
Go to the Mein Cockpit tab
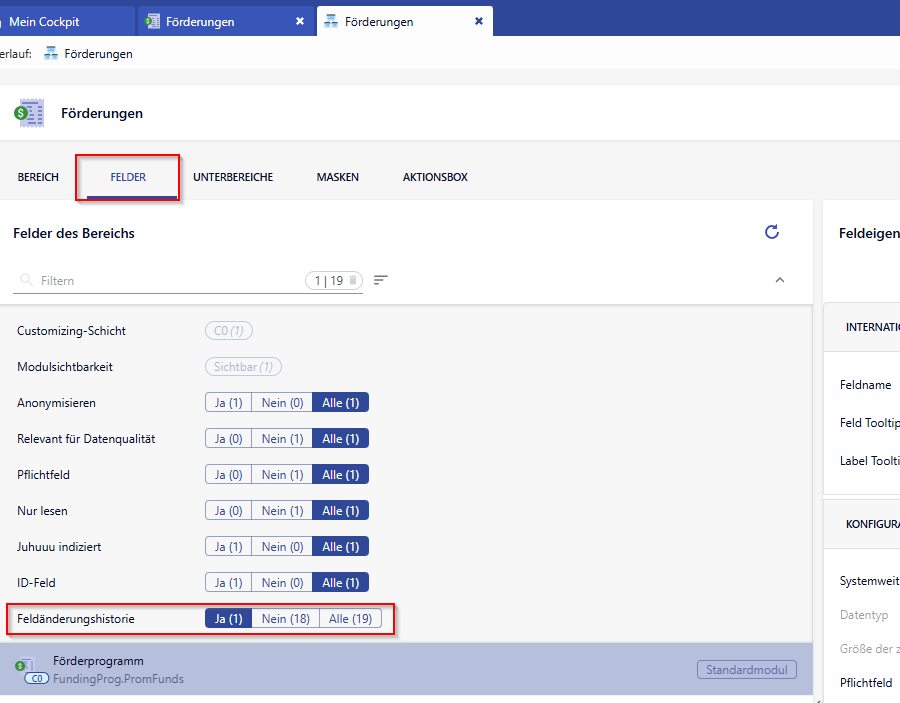[58, 21]
